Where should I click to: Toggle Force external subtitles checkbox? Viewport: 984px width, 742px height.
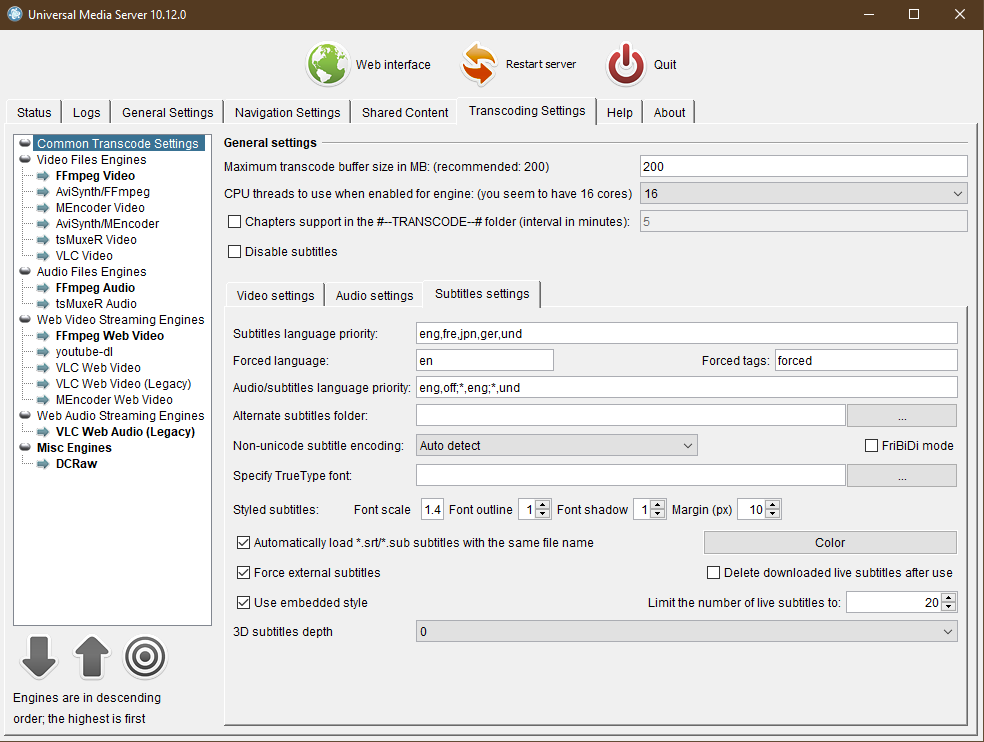[x=243, y=573]
